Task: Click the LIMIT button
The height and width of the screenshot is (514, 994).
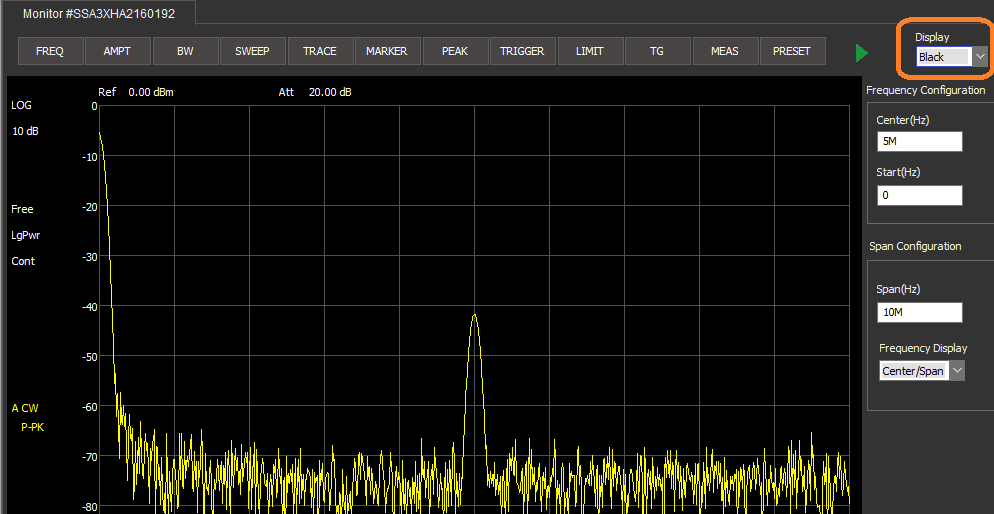Action: (590, 51)
